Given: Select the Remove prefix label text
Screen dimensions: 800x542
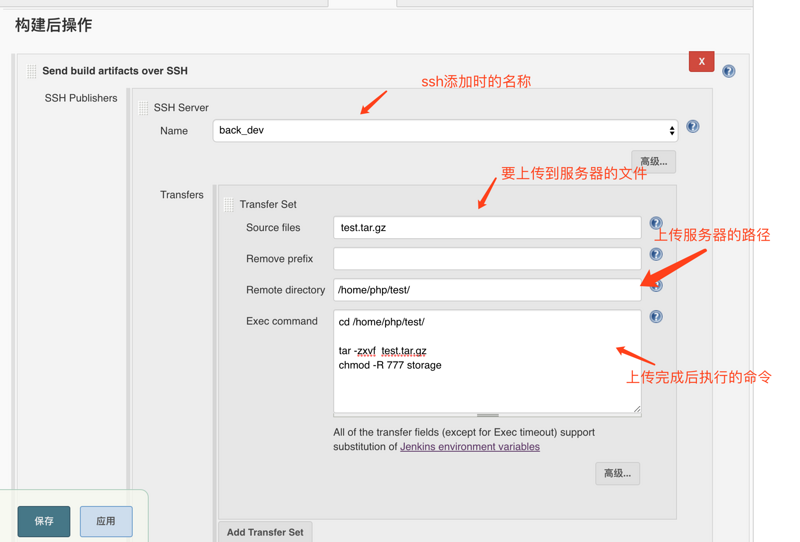Looking at the screenshot, I should pos(280,259).
